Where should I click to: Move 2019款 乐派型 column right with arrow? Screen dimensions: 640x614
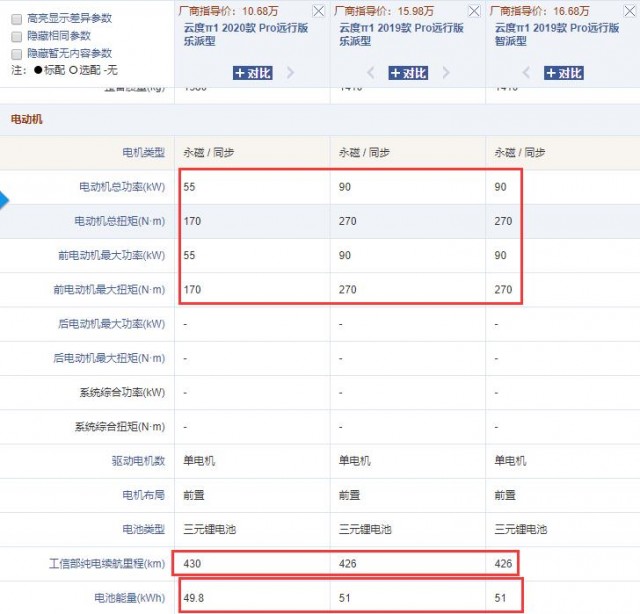[446, 73]
